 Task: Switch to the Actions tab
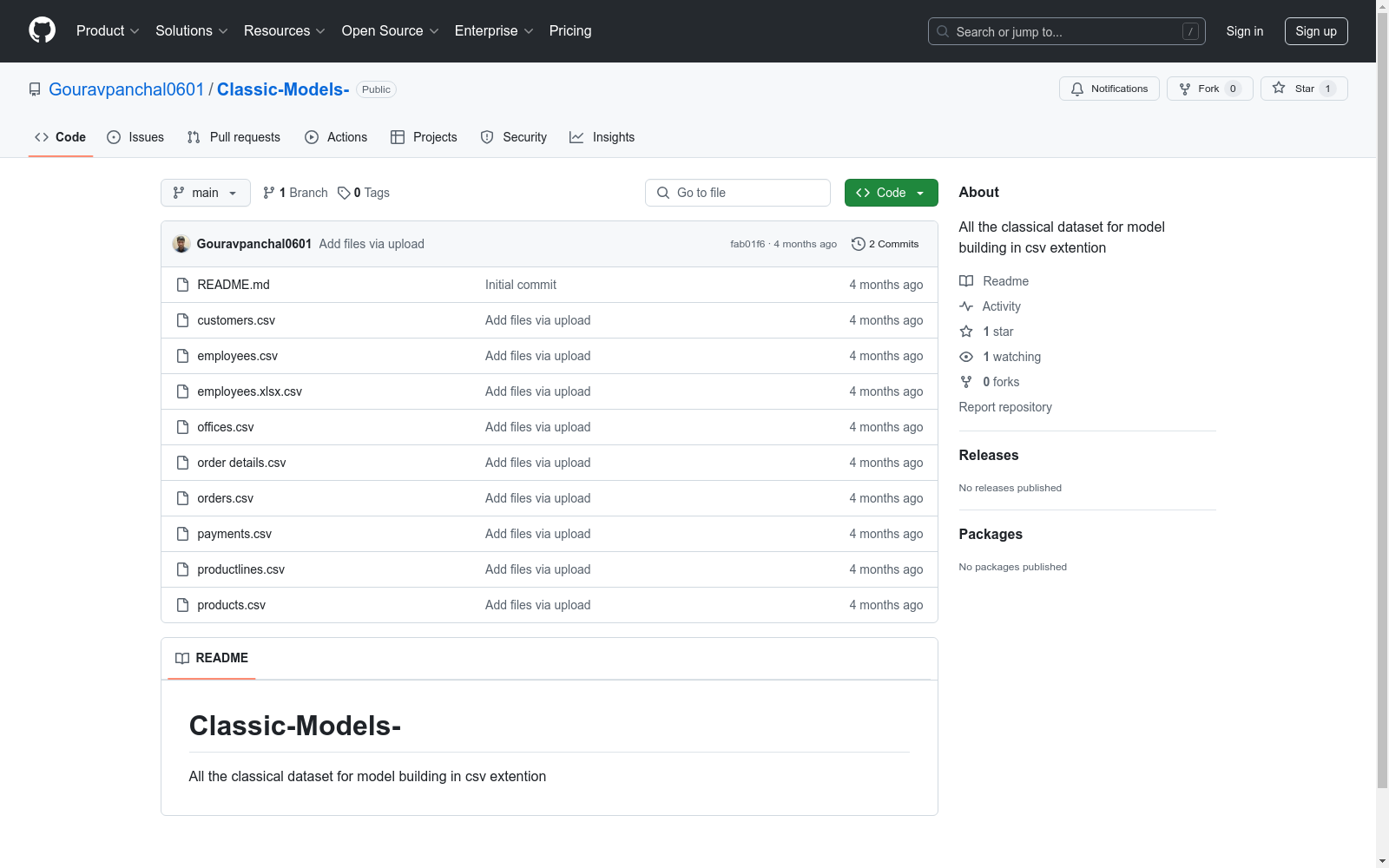(336, 137)
